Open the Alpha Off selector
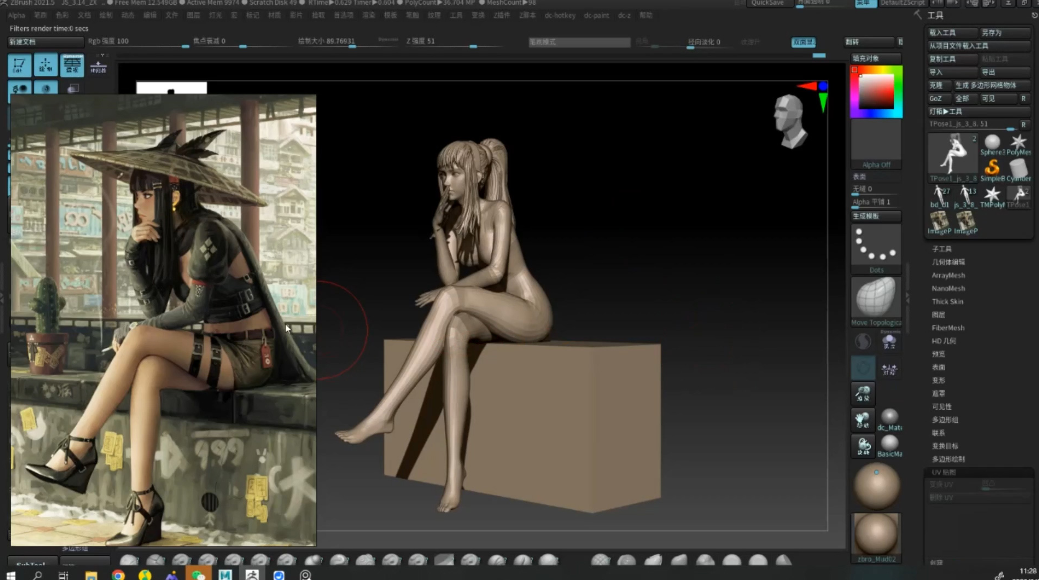The width and height of the screenshot is (1039, 580). 876,145
